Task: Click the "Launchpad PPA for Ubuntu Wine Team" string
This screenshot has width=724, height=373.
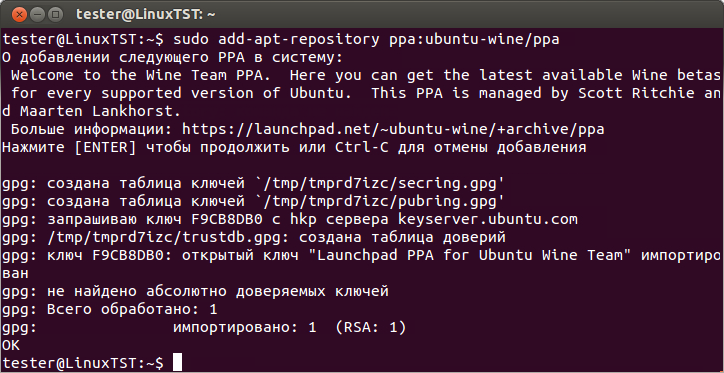Action: pyautogui.click(x=465, y=255)
